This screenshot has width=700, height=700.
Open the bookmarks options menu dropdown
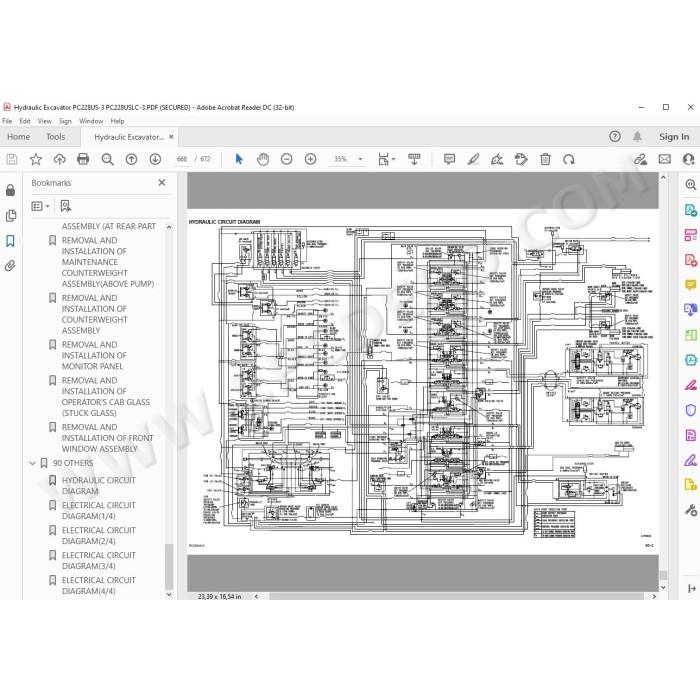click(x=40, y=206)
